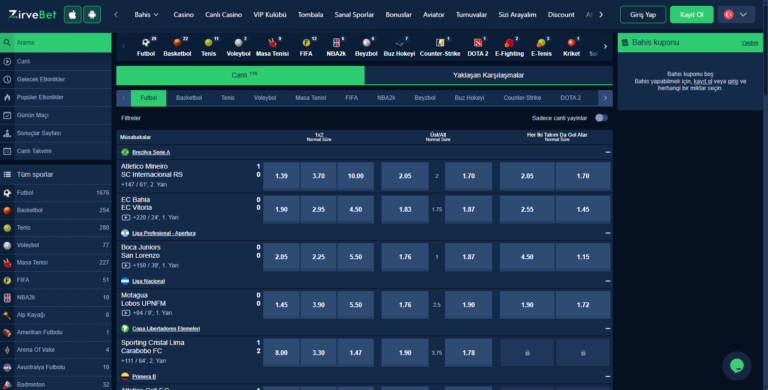Screen dimensions: 768x390
Task: Collapse the Liga Nacional section
Action: [x=607, y=281]
